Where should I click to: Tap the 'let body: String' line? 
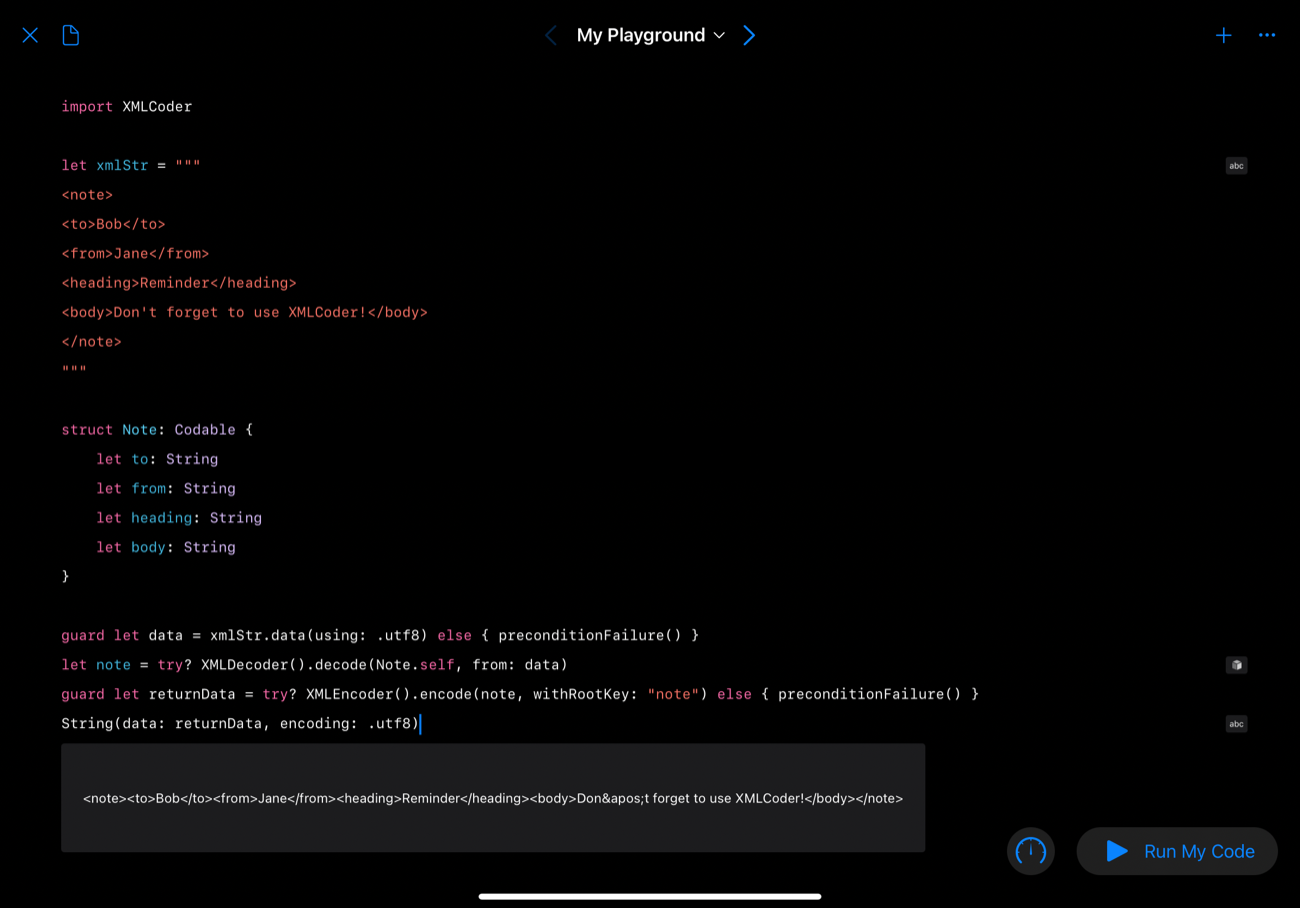166,547
